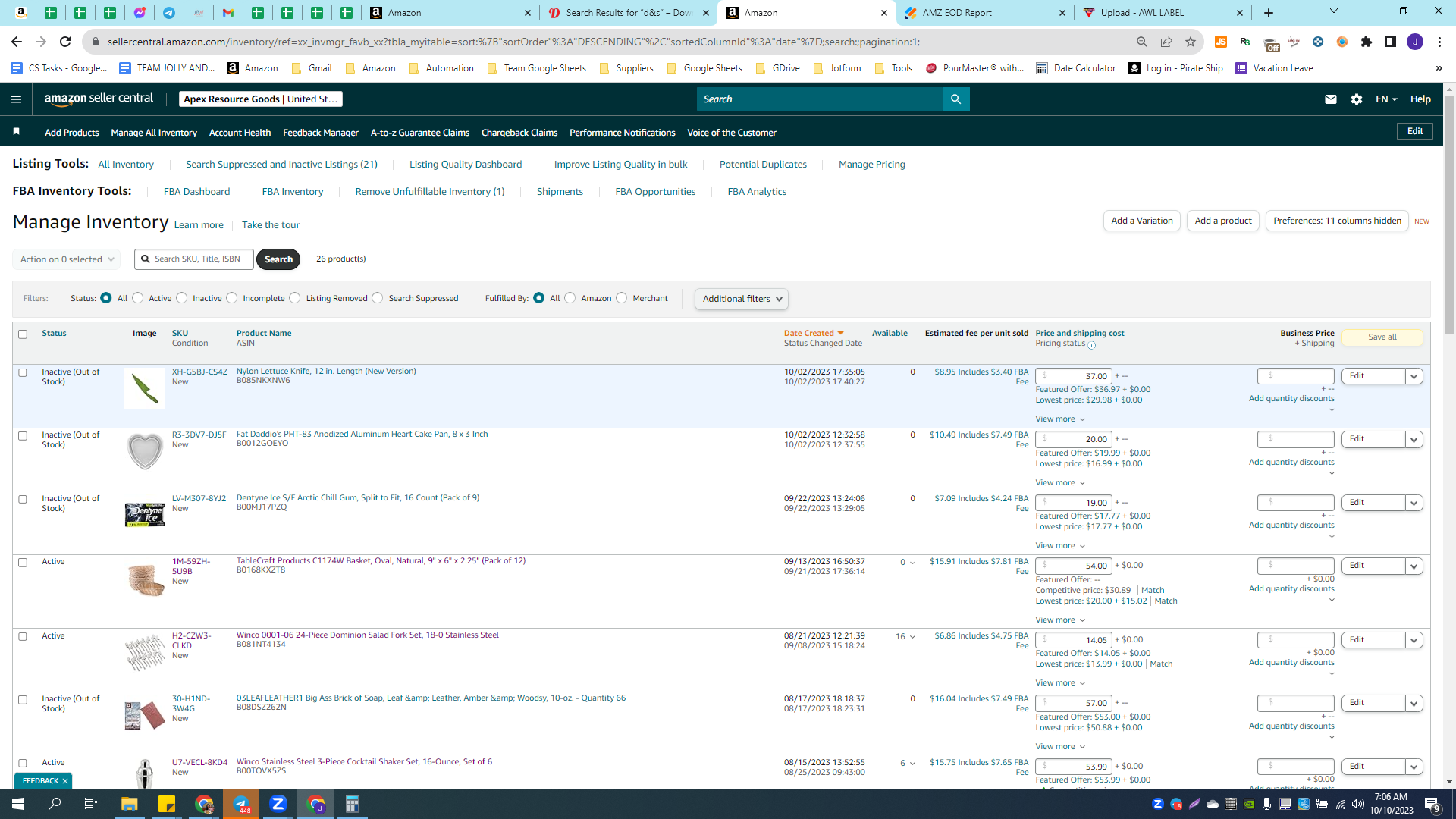This screenshot has height=819, width=1456.
Task: Click the Pricing status info icon
Action: tap(1092, 345)
